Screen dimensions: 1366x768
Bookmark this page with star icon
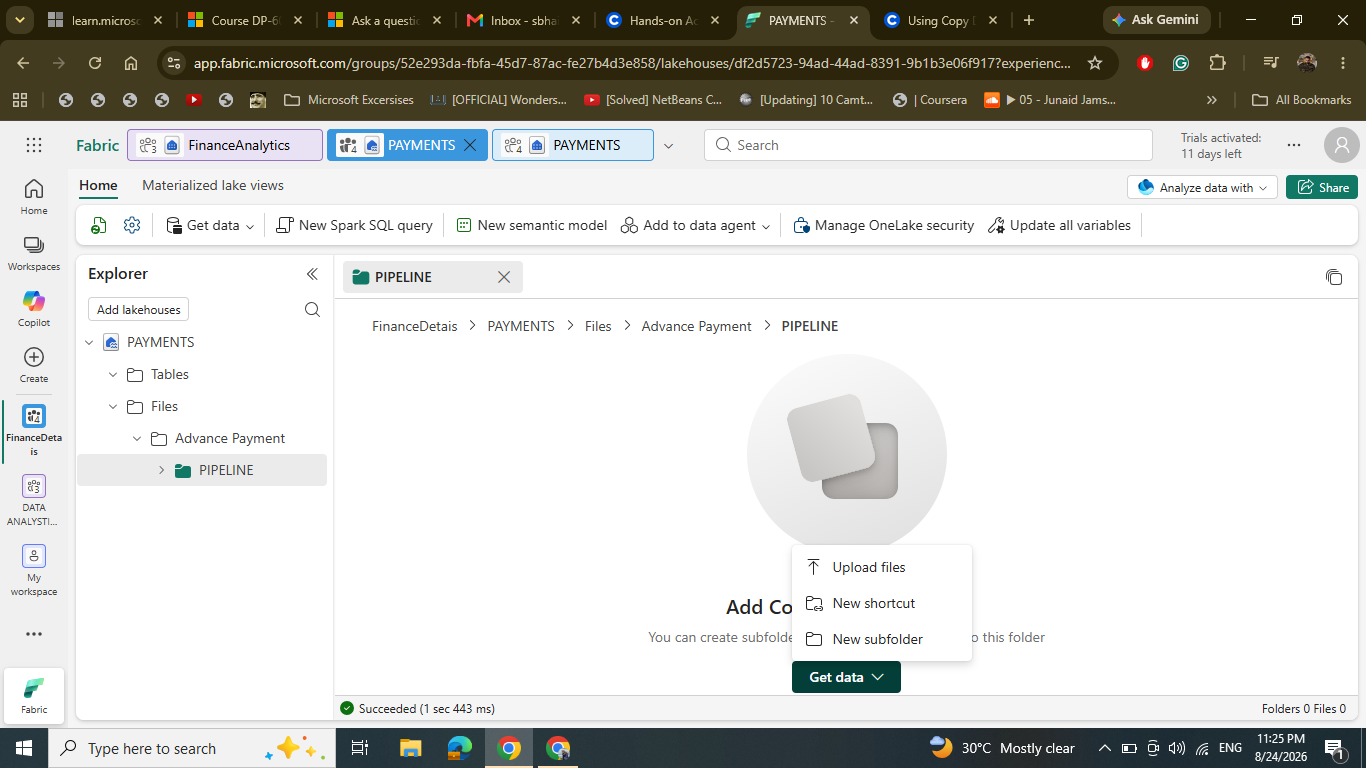tap(1095, 62)
